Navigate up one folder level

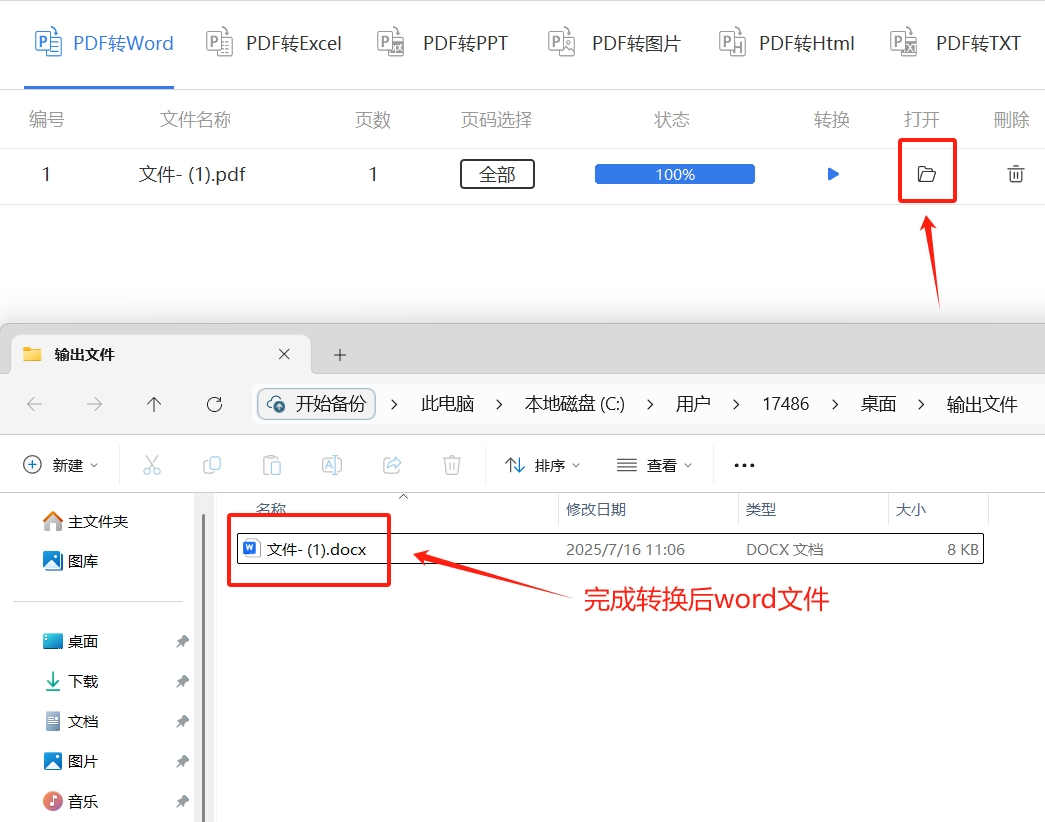click(154, 404)
